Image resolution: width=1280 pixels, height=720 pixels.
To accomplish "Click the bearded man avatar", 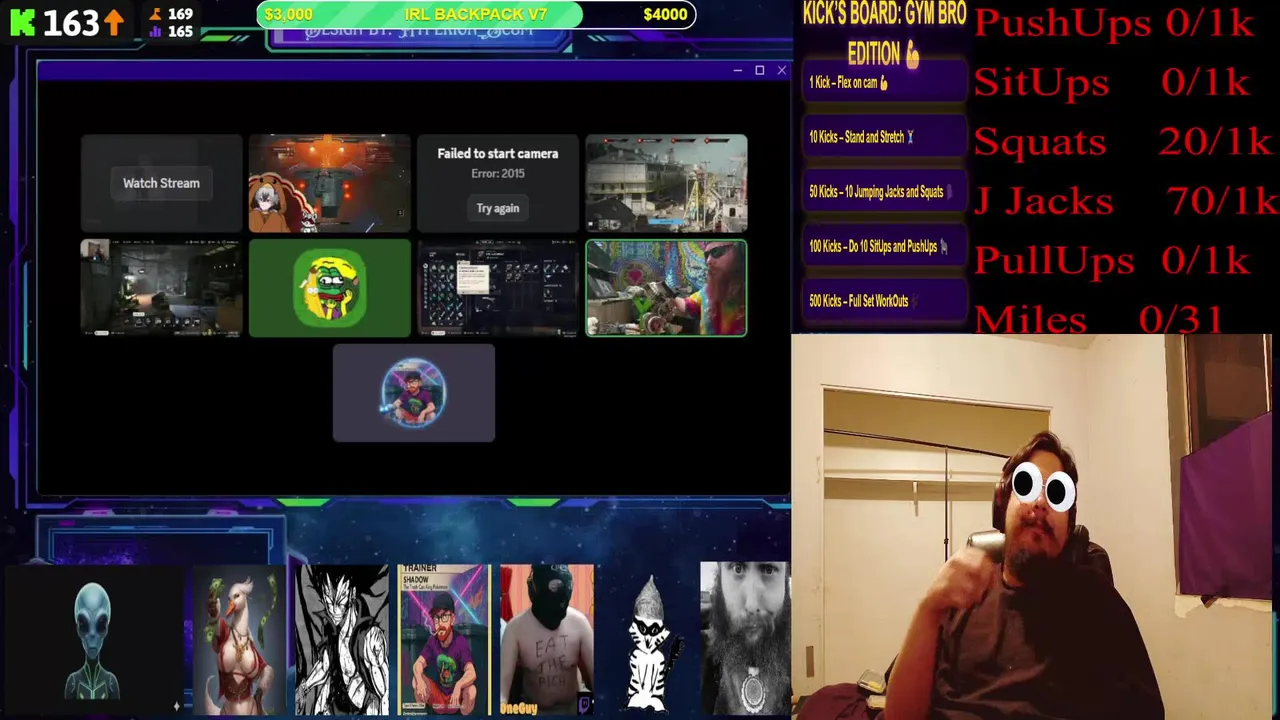I will coord(745,639).
